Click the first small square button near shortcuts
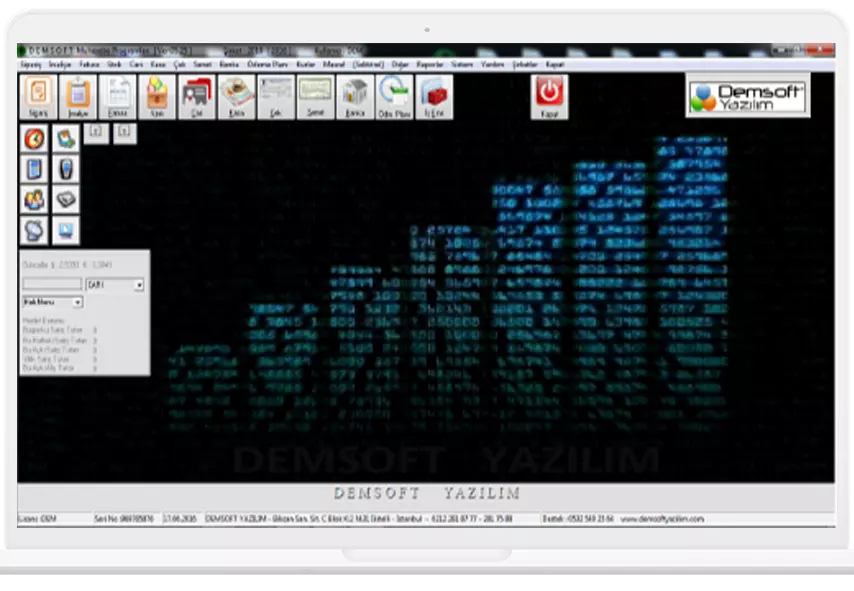 (x=95, y=131)
